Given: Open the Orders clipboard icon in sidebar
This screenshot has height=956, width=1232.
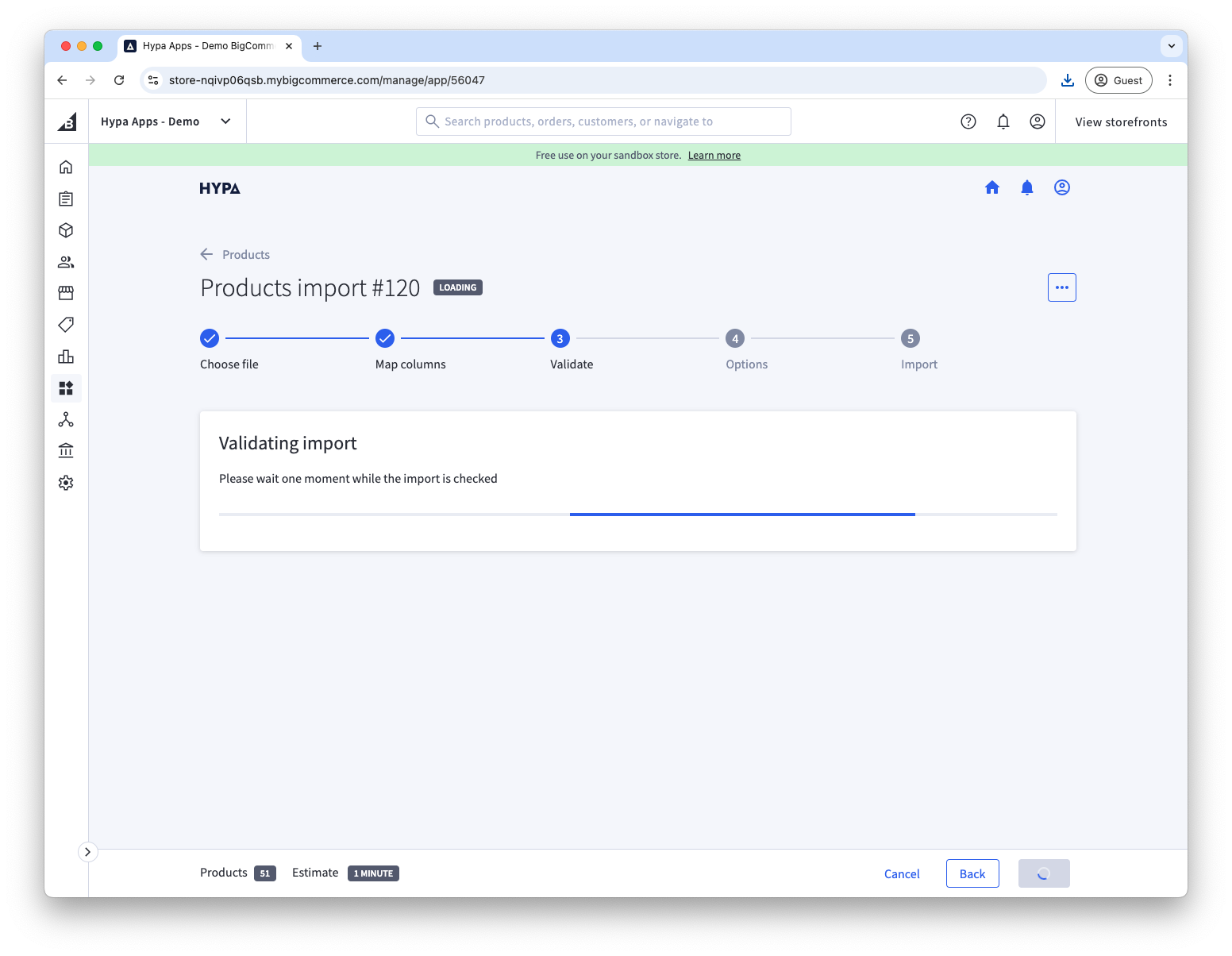Looking at the screenshot, I should coord(66,199).
